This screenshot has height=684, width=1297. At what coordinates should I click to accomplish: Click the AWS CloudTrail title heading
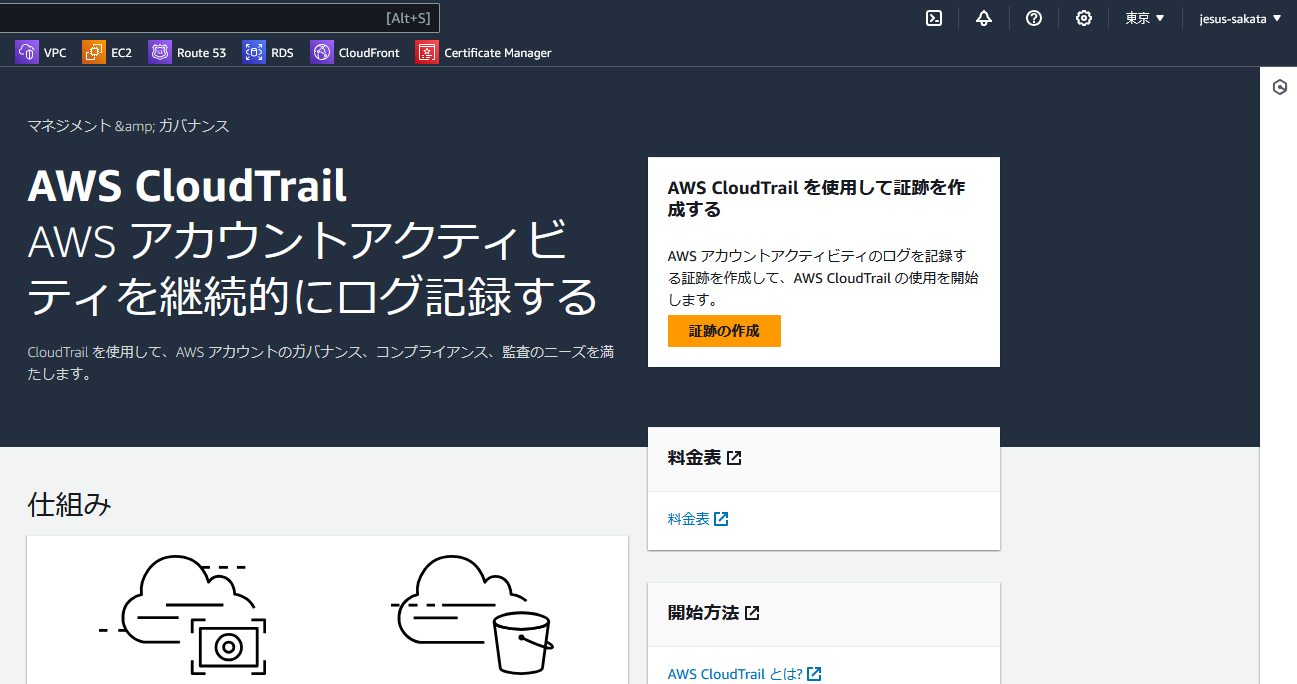tap(187, 186)
